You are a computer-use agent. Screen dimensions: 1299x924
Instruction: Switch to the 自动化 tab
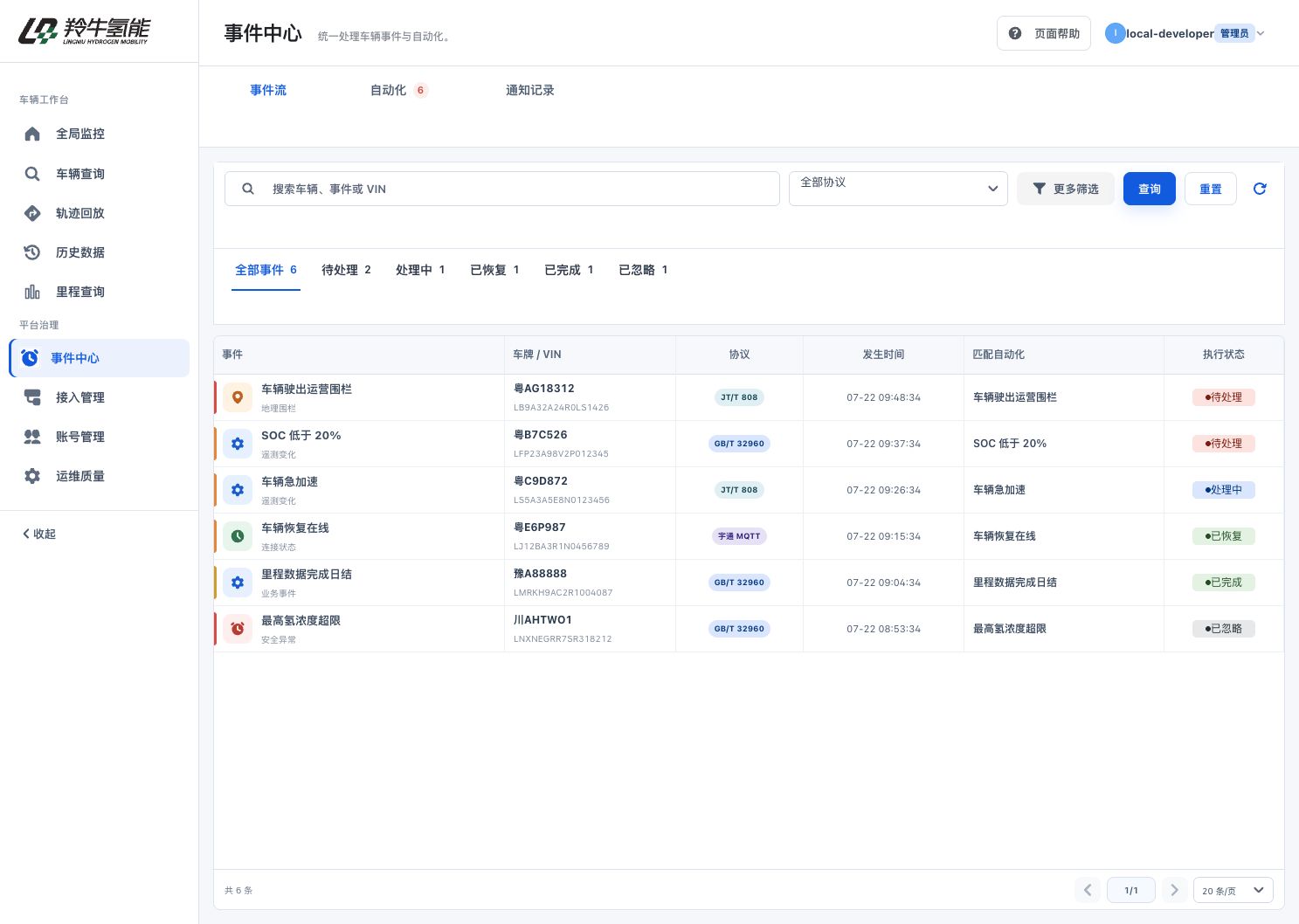pyautogui.click(x=398, y=90)
